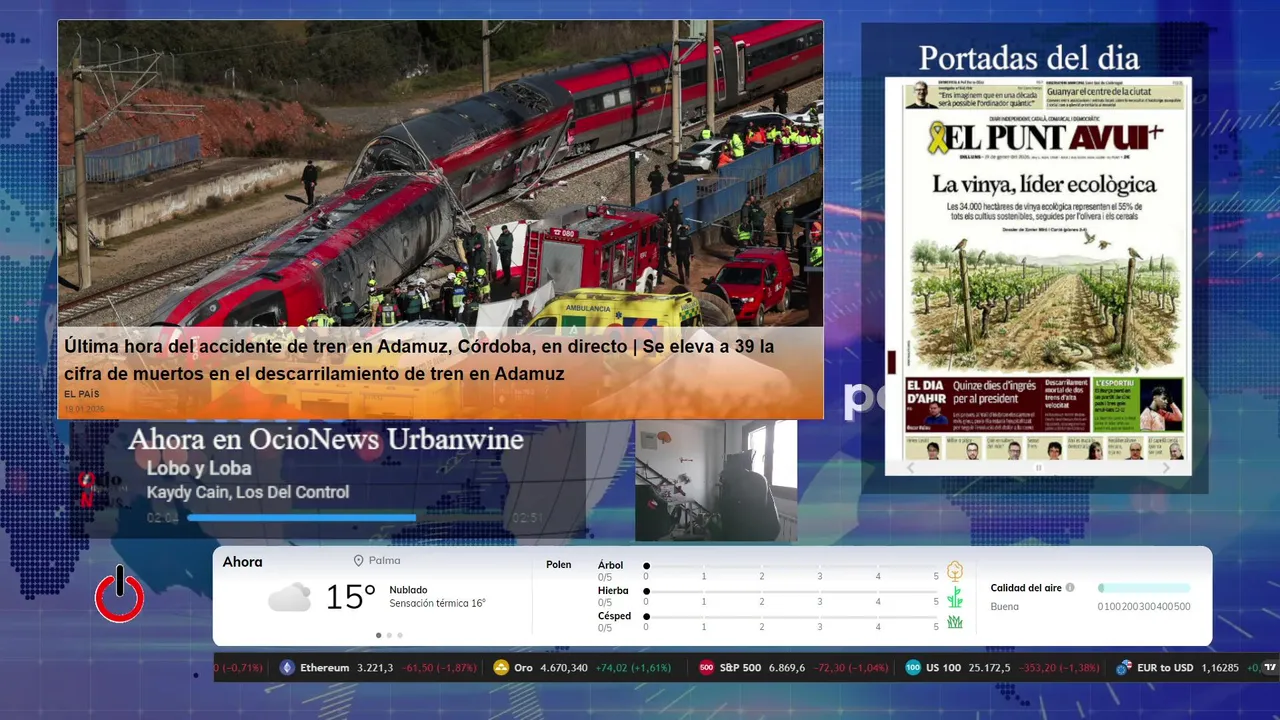Click the 'Ahora' weather heading

tap(243, 562)
